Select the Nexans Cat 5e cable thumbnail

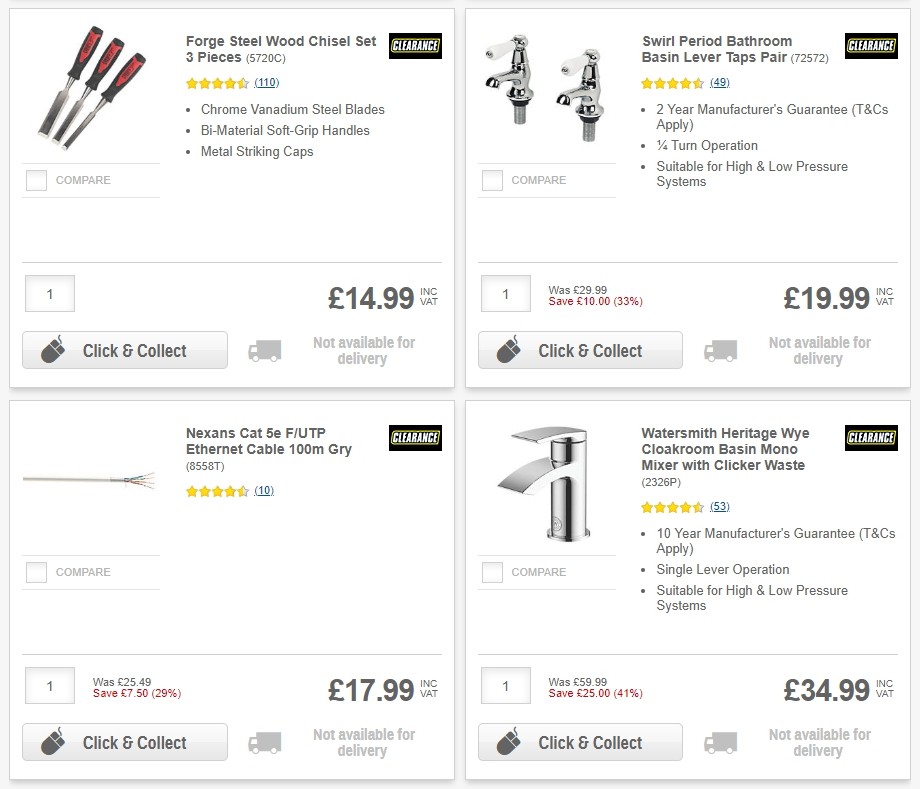click(x=90, y=478)
